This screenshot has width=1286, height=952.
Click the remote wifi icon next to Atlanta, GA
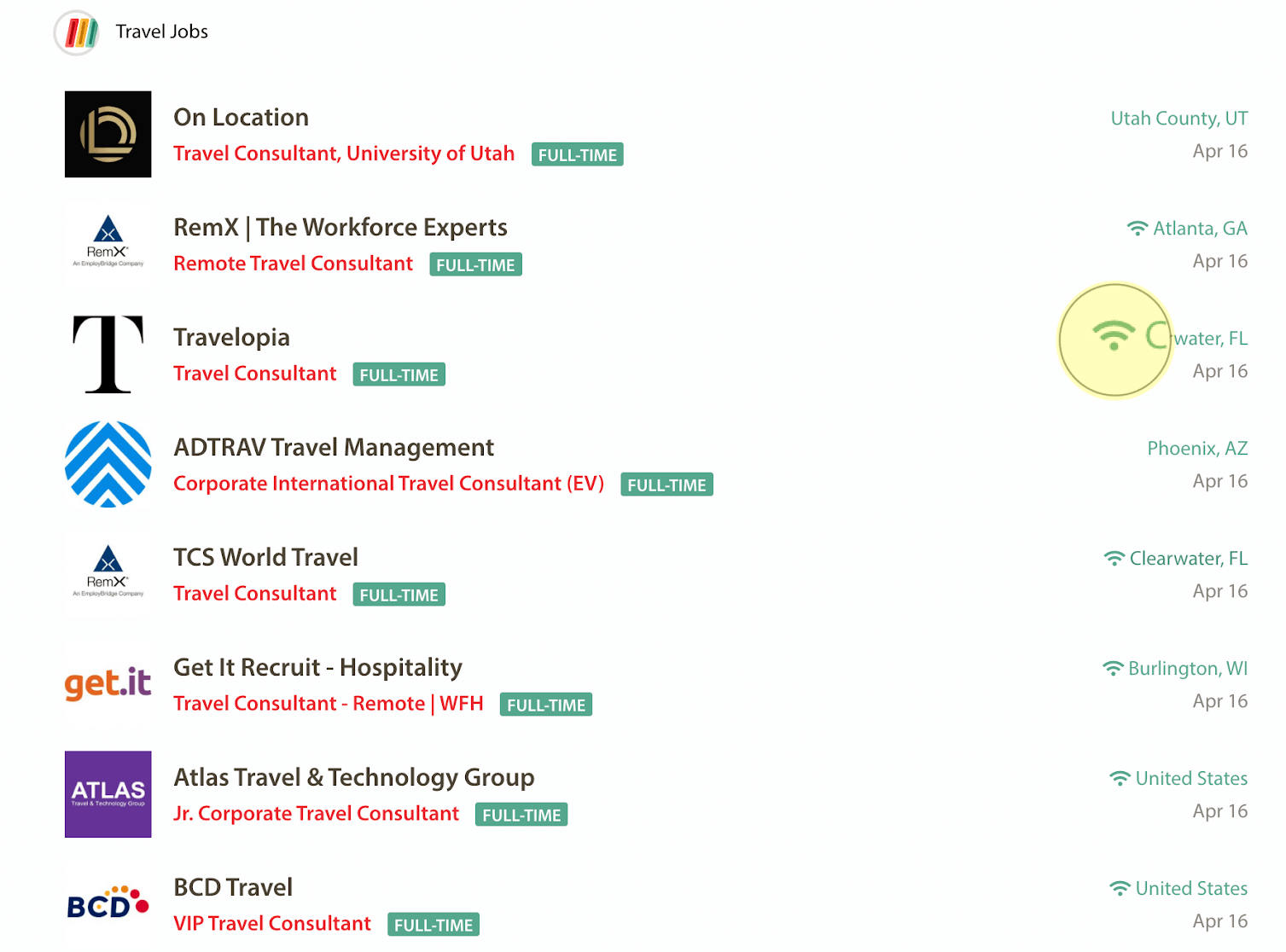coord(1138,229)
